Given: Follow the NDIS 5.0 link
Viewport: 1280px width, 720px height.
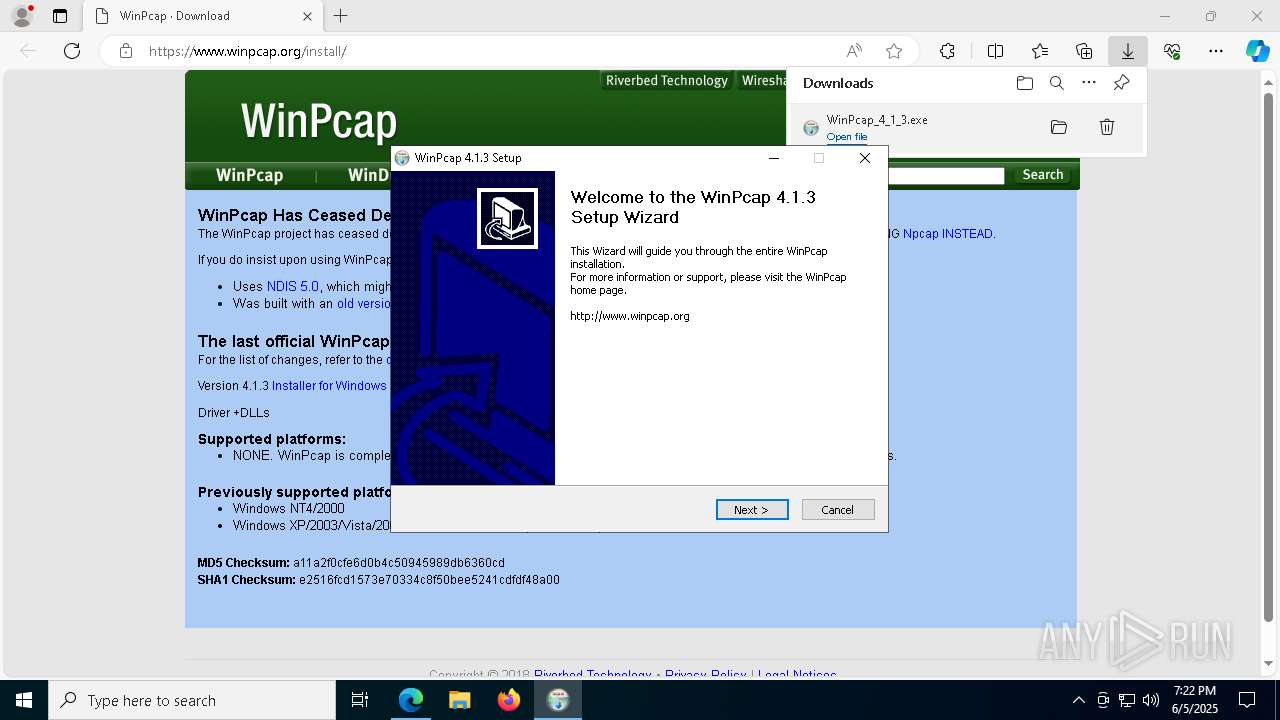Looking at the screenshot, I should 292,286.
